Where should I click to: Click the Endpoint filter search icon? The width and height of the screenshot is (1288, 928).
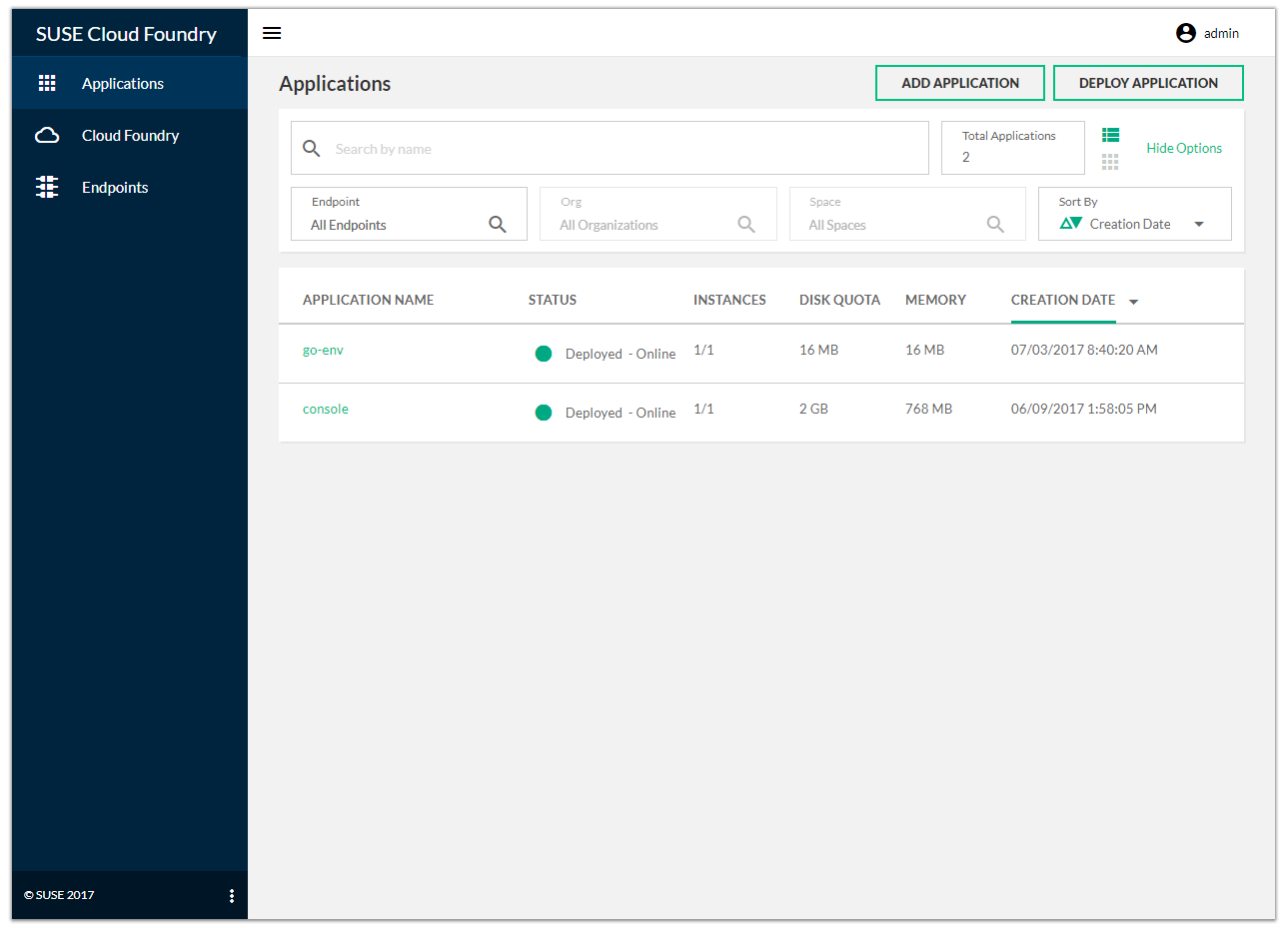click(x=498, y=225)
